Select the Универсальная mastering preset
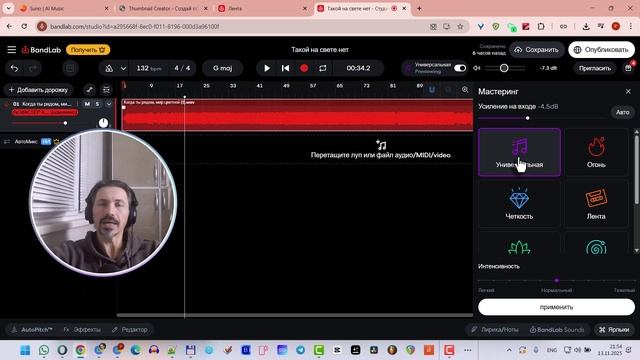Viewport: 640px width, 360px height. click(519, 152)
